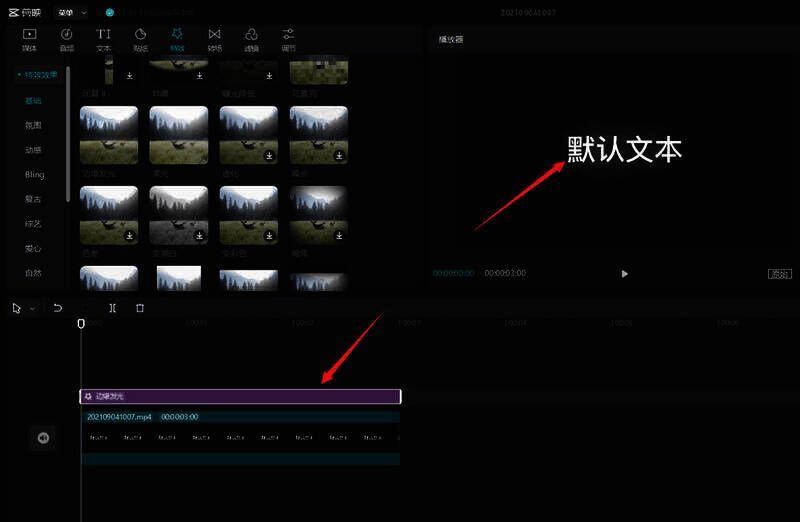The width and height of the screenshot is (800, 522).
Task: Open the 滤镜 filters tab
Action: (251, 40)
